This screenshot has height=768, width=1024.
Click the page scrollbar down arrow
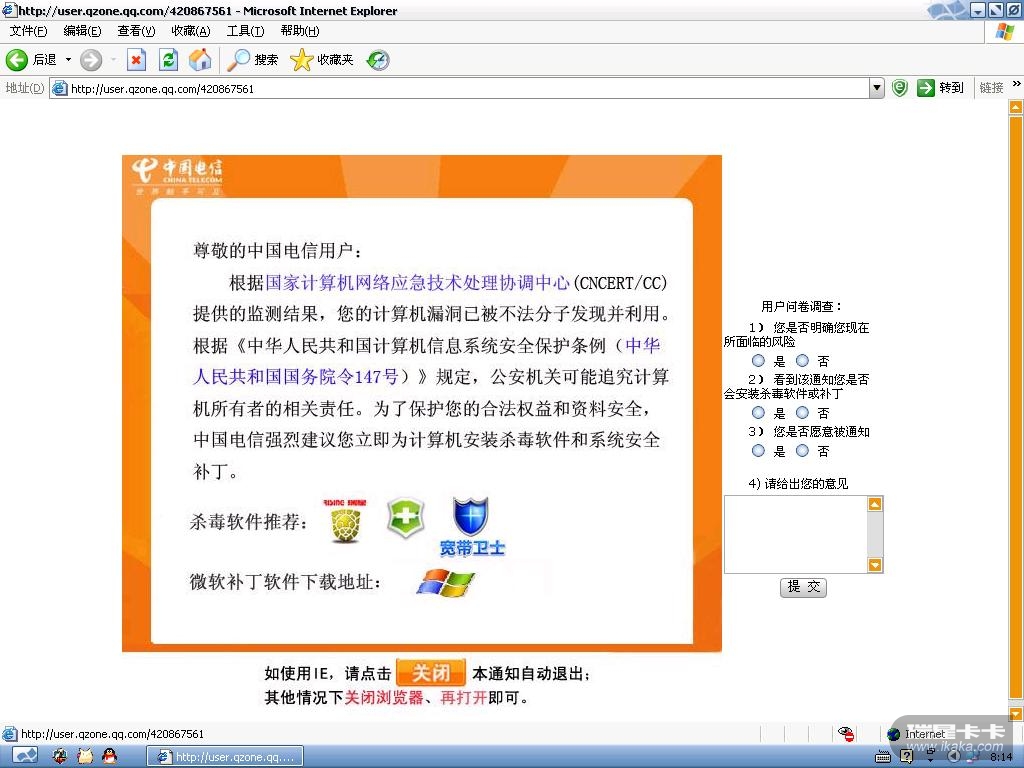(x=1016, y=714)
